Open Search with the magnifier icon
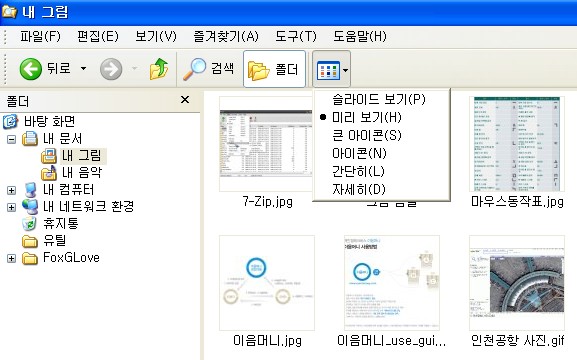This screenshot has width=577, height=360. tap(195, 69)
